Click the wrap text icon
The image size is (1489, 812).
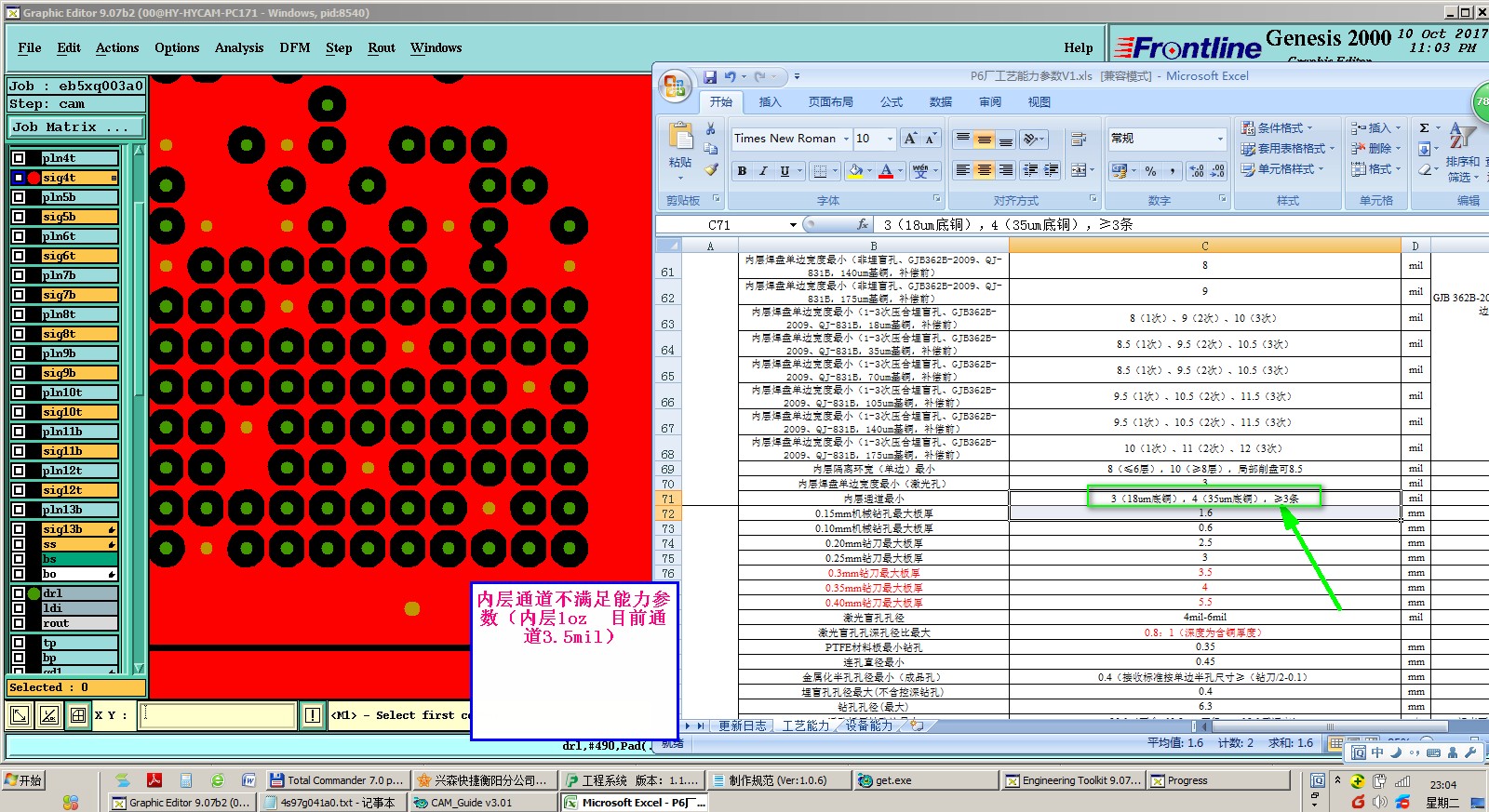coord(1080,140)
